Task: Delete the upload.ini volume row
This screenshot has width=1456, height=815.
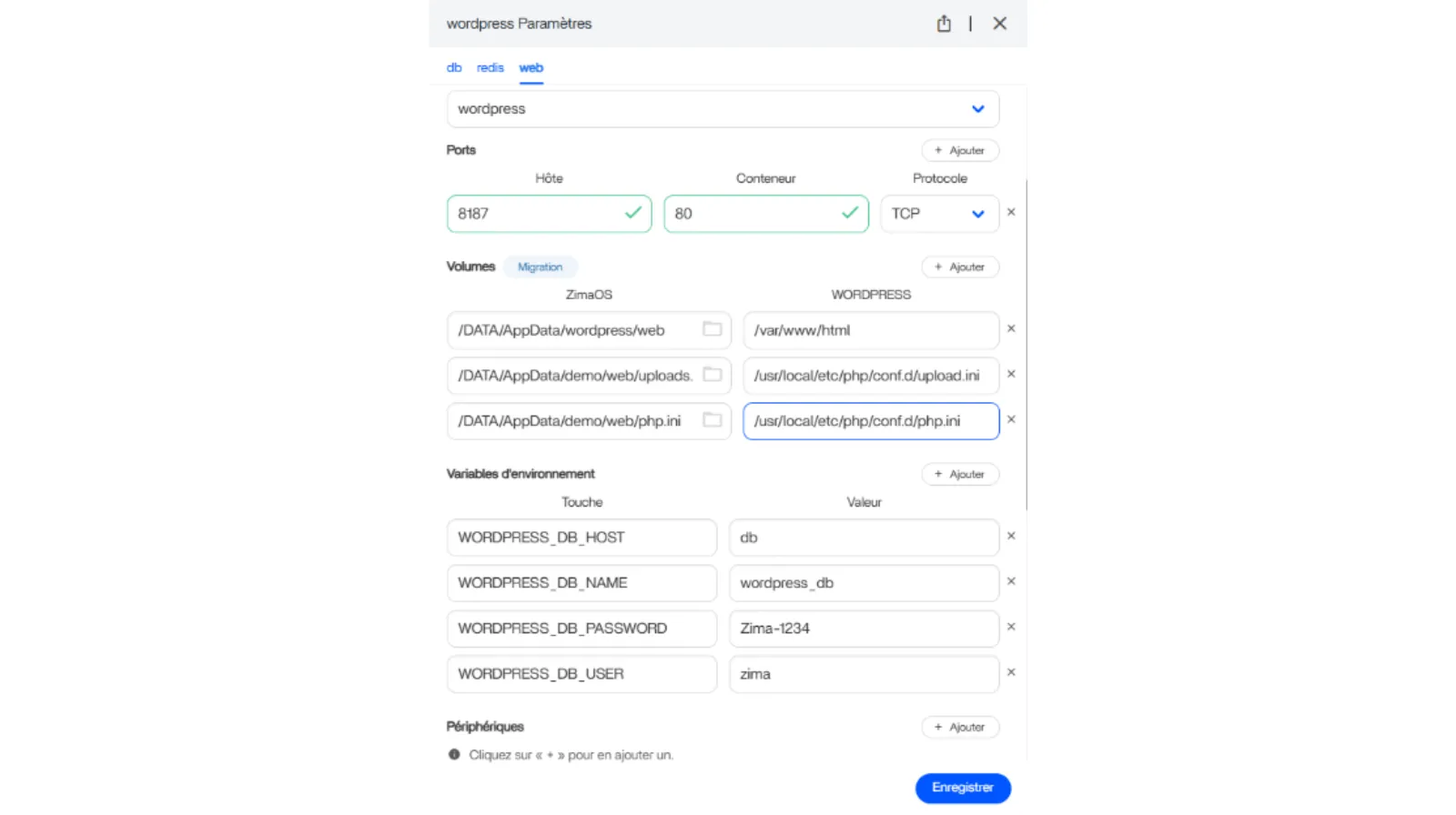Action: click(1011, 375)
